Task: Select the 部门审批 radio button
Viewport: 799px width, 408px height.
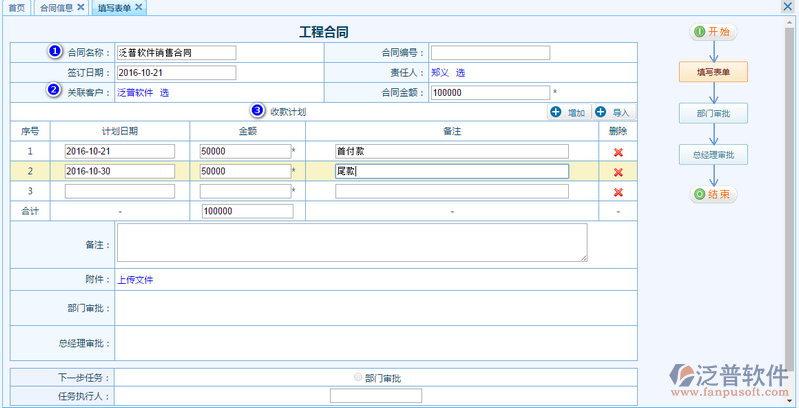Action: point(358,377)
